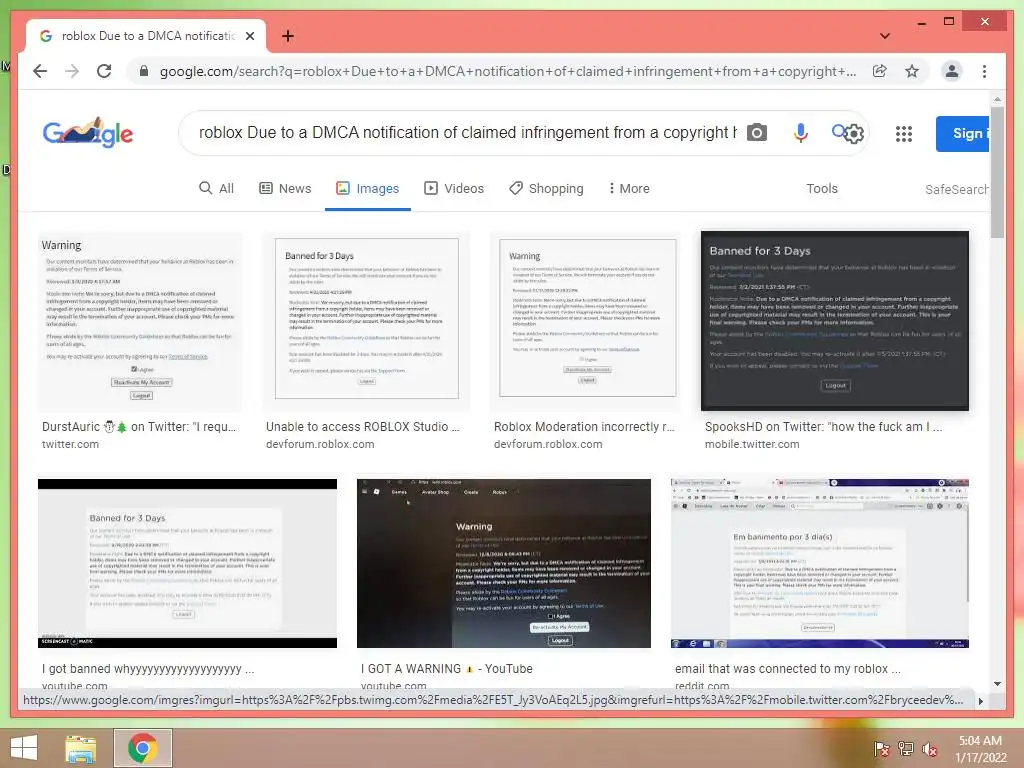Open search Tools
The width and height of the screenshot is (1024, 768).
coord(822,189)
